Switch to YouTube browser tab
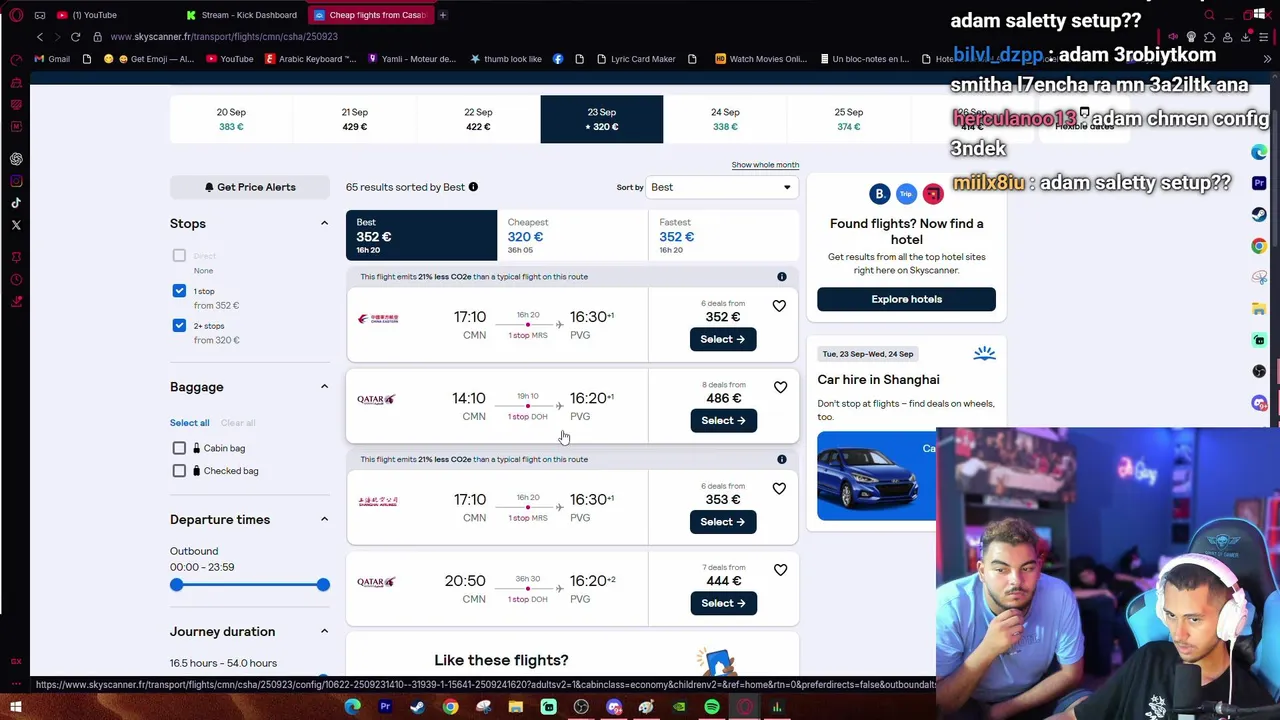 click(x=95, y=15)
